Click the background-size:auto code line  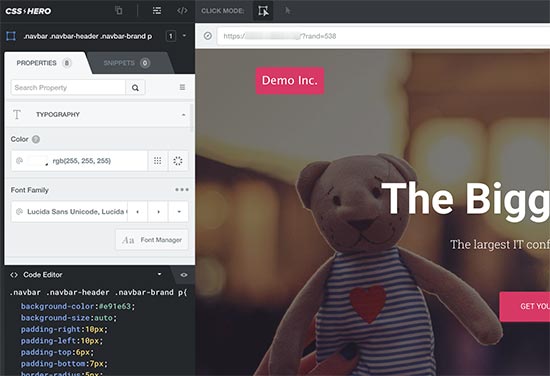pyautogui.click(x=69, y=318)
